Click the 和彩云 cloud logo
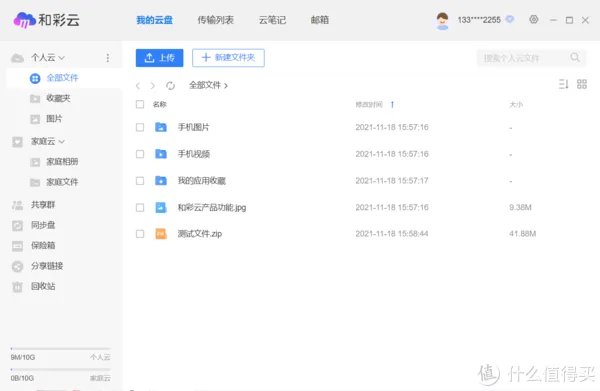Viewport: 600px width, 391px height. (25, 20)
